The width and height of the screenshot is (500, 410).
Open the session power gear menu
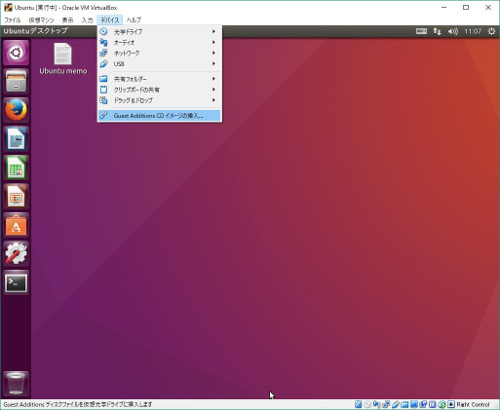coord(491,31)
